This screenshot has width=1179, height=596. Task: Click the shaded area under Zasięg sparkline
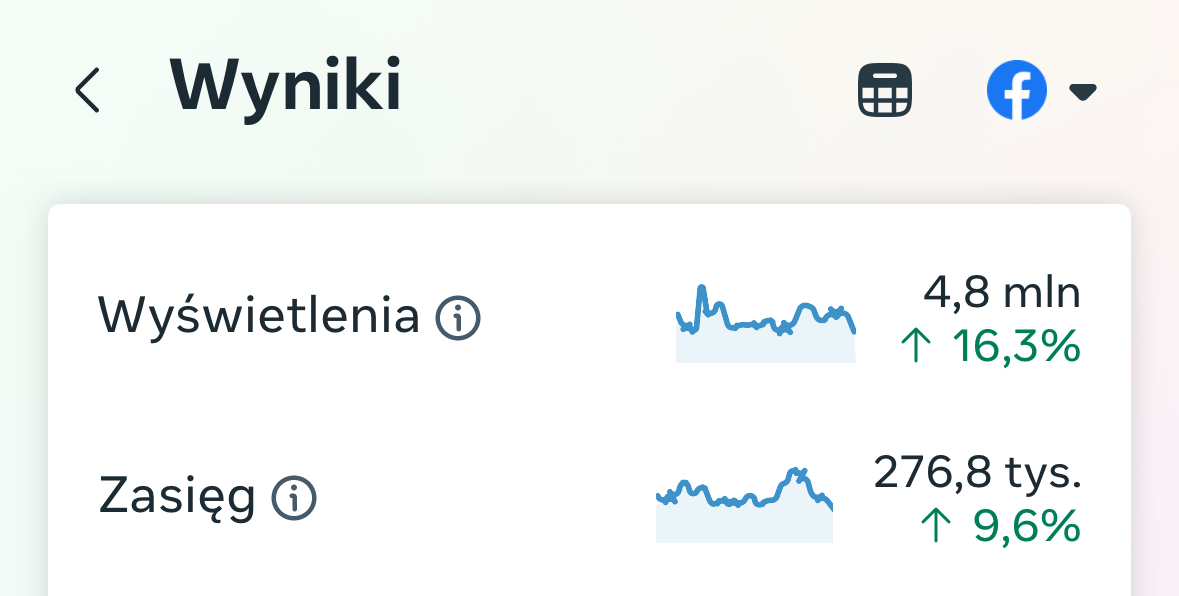[x=744, y=526]
